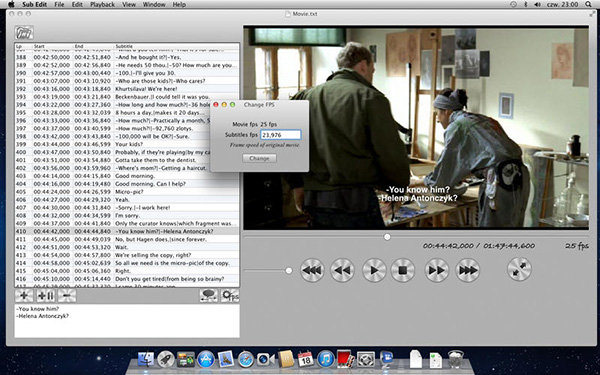Click the add subtitle with pause button
This screenshot has width=600, height=375.
46,295
